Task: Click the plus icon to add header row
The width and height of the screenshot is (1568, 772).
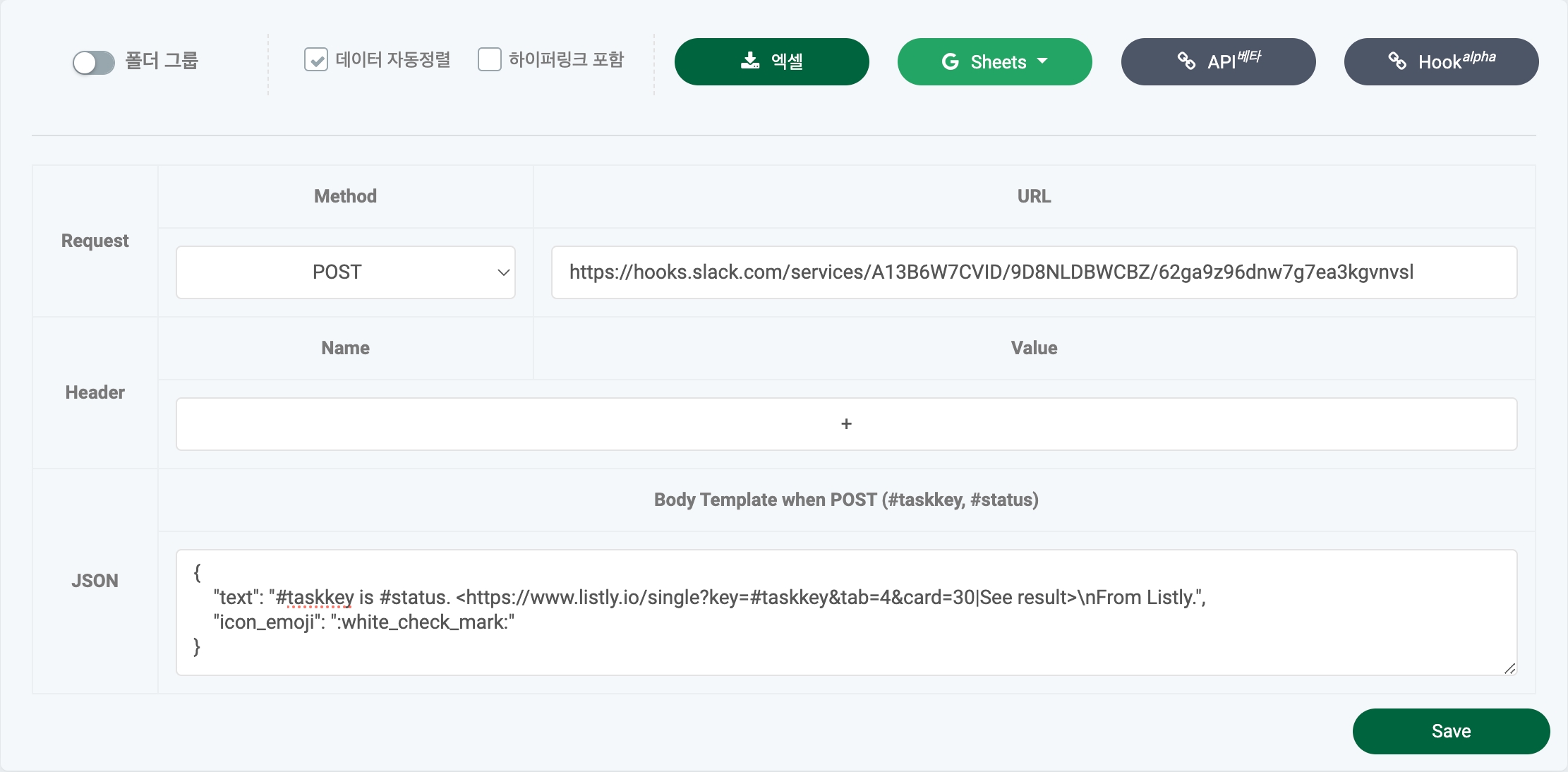Action: 846,424
